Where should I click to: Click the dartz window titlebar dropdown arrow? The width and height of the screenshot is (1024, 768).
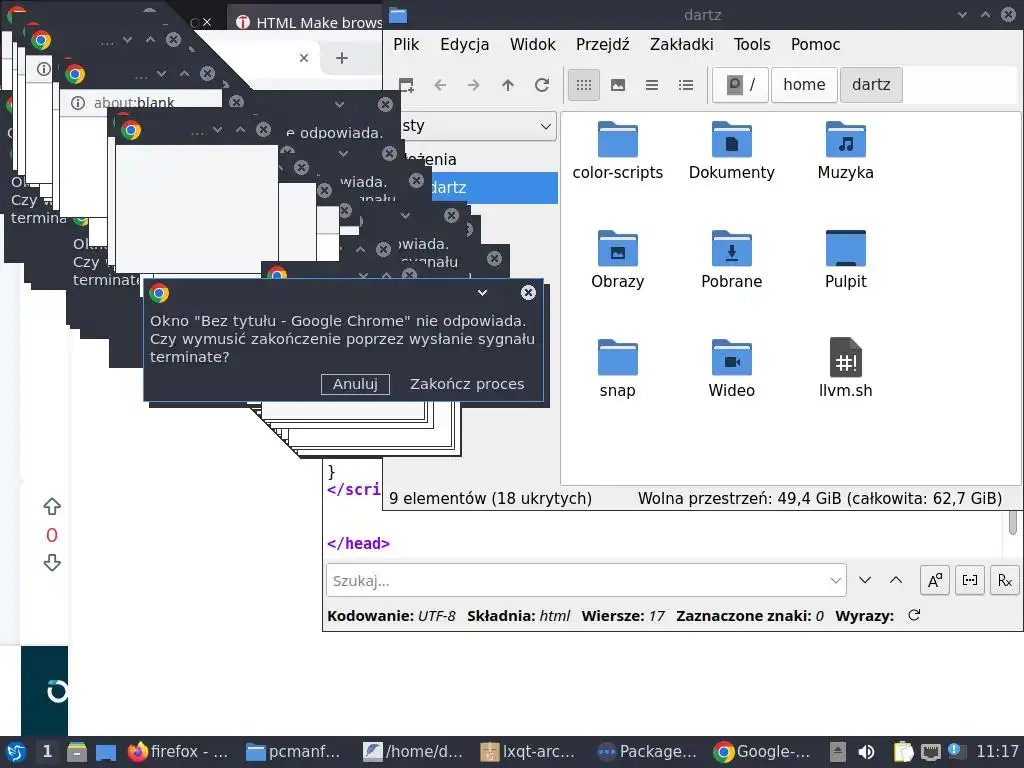pos(962,14)
